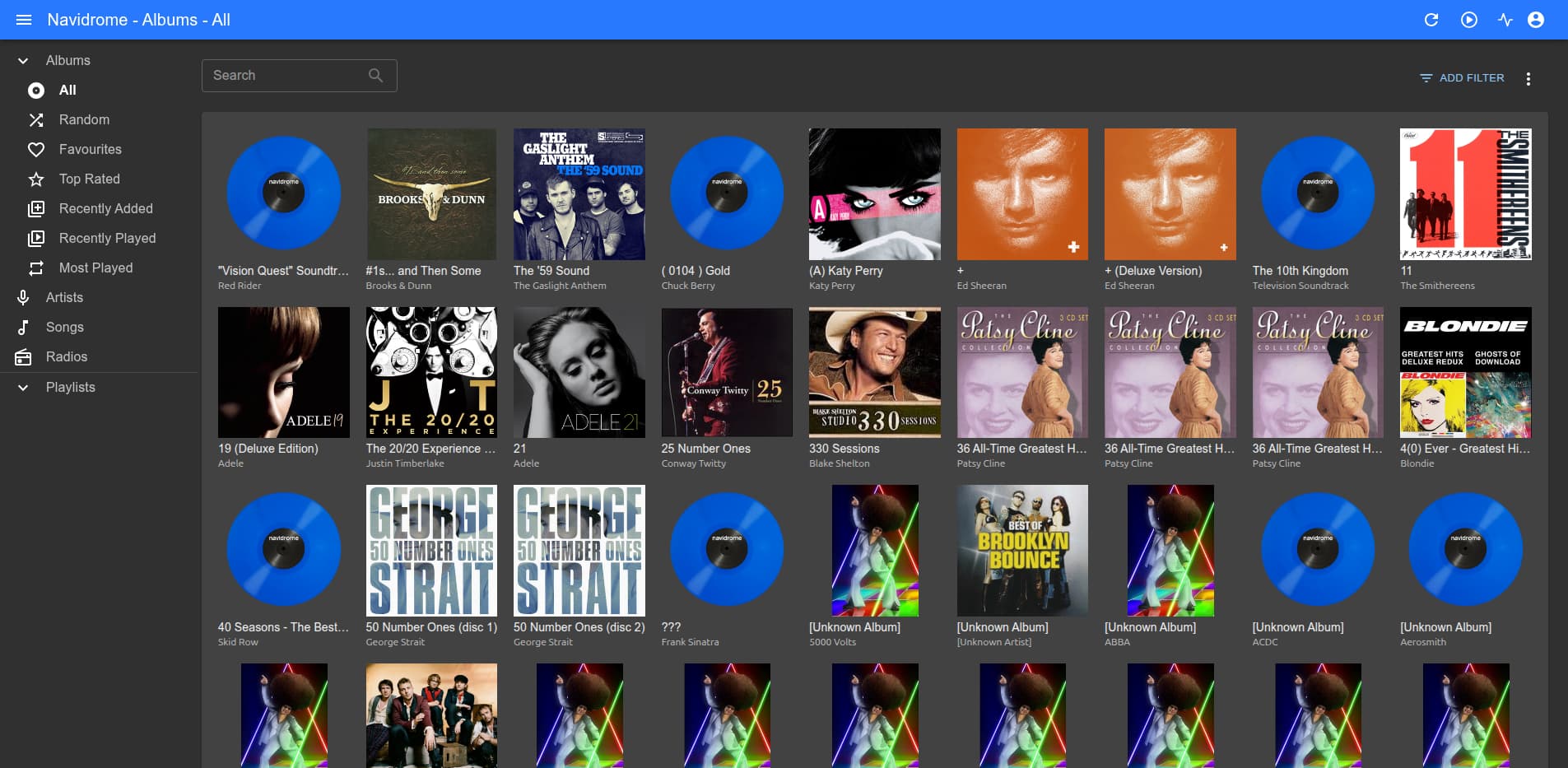Screen dimensions: 1568x768
Task: Click the Recently Played icon
Action: point(36,239)
